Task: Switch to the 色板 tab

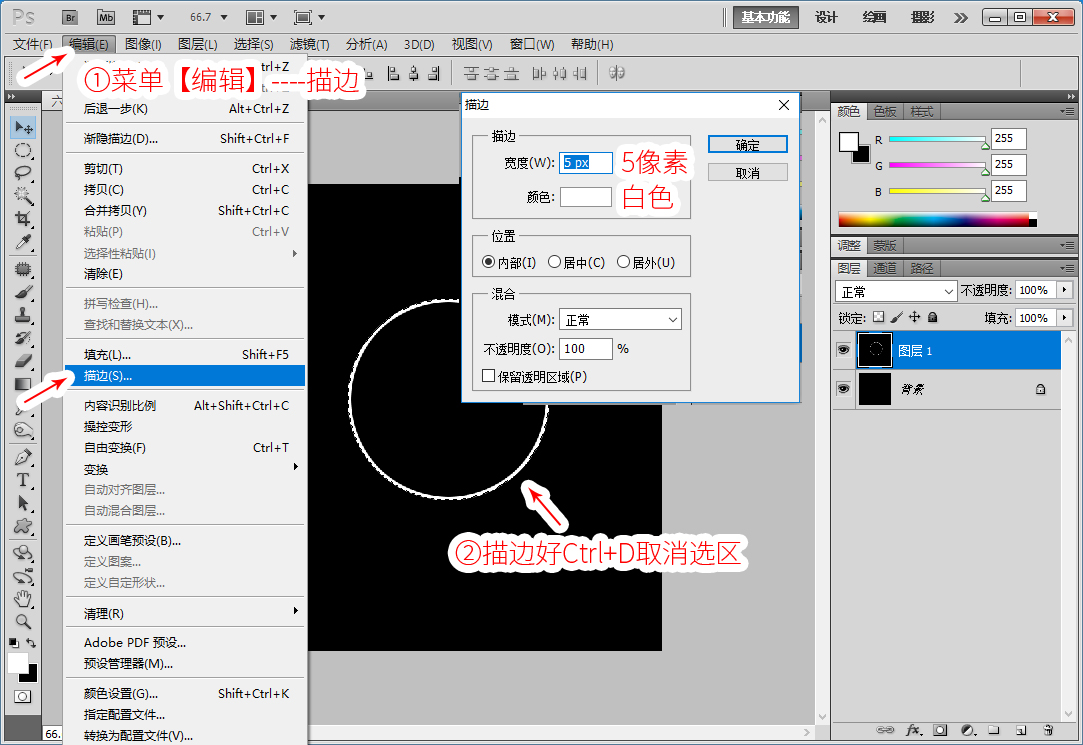Action: pos(885,111)
